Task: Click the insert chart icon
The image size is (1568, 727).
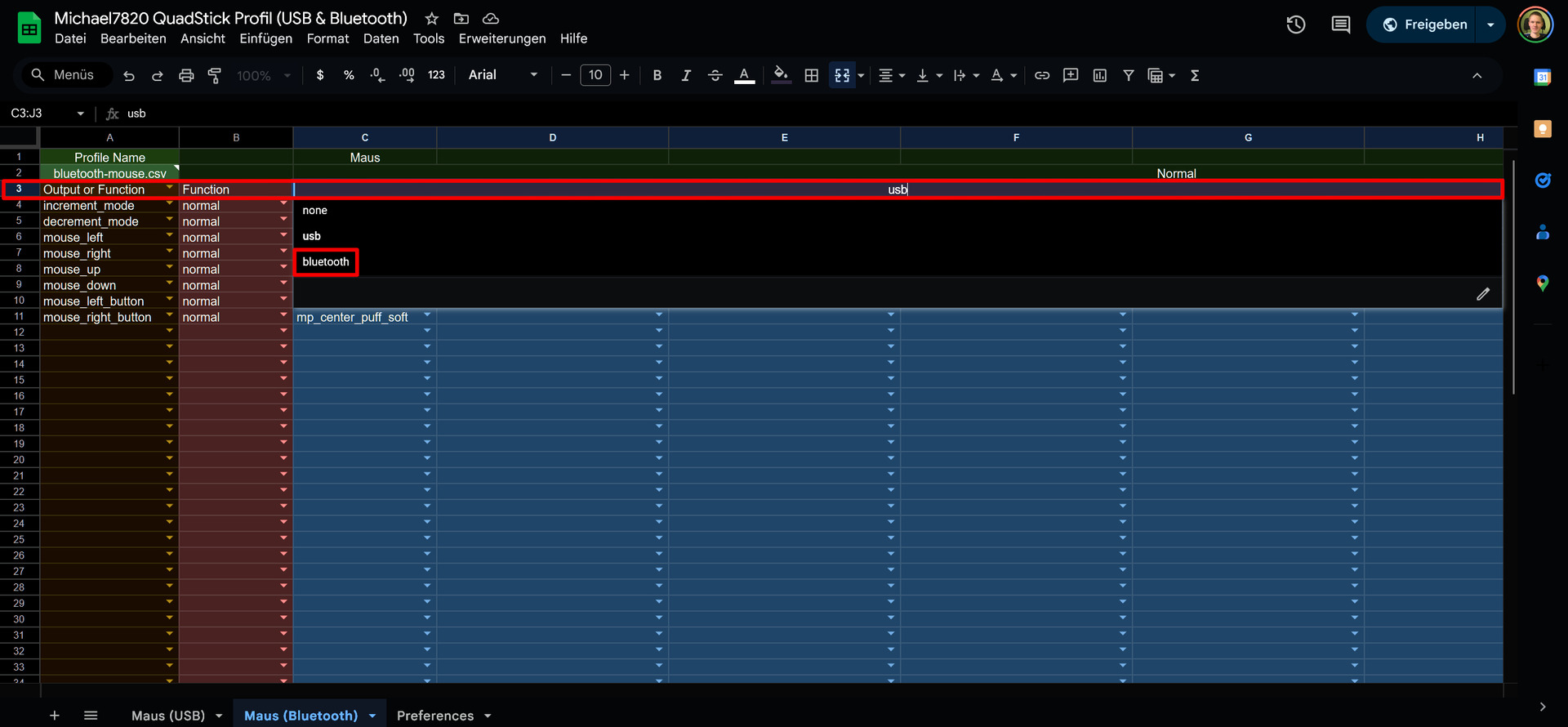Action: point(1100,75)
